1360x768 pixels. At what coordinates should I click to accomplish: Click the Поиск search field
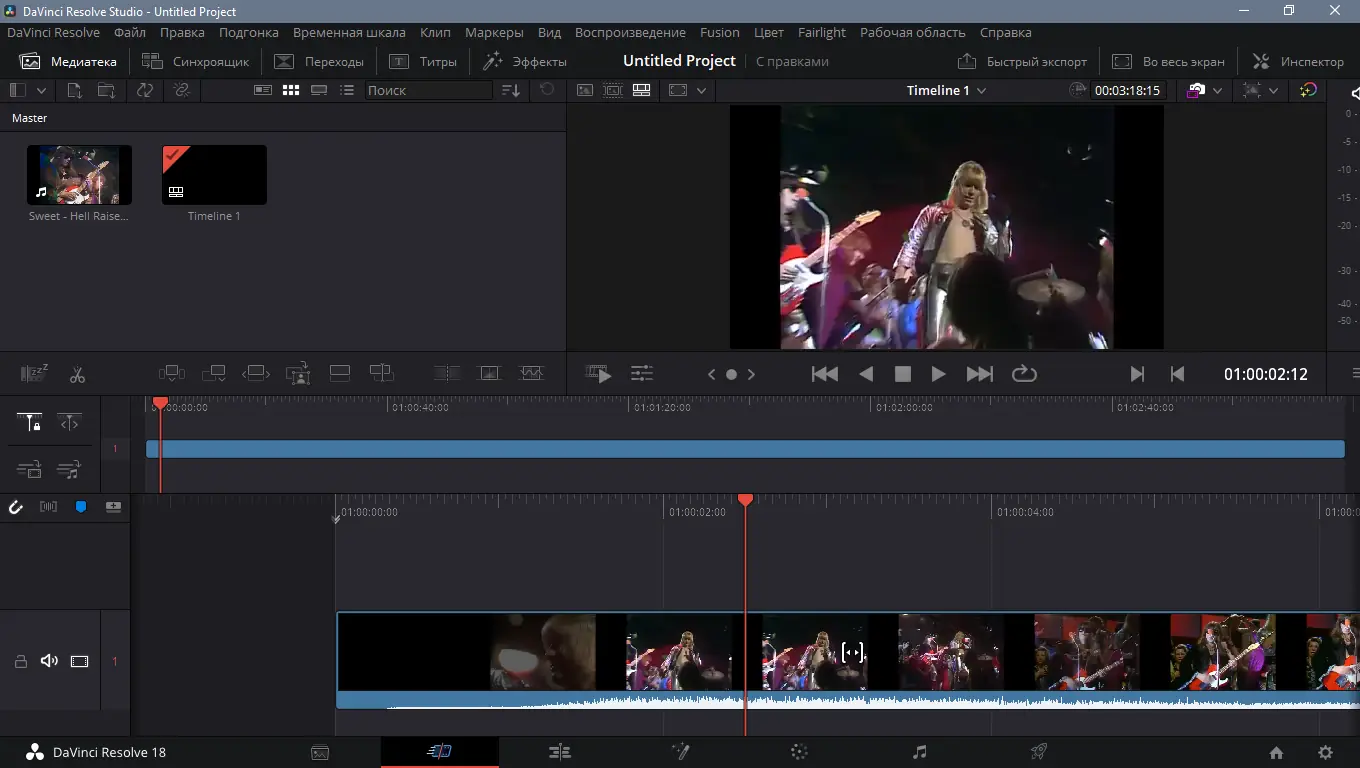[428, 90]
